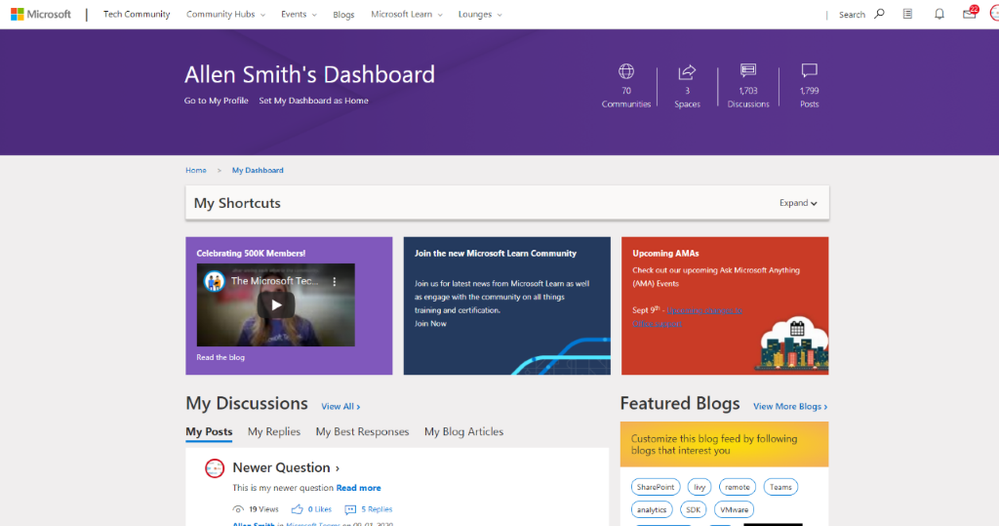
Task: Click View More Blogs link
Action: pyautogui.click(x=790, y=406)
